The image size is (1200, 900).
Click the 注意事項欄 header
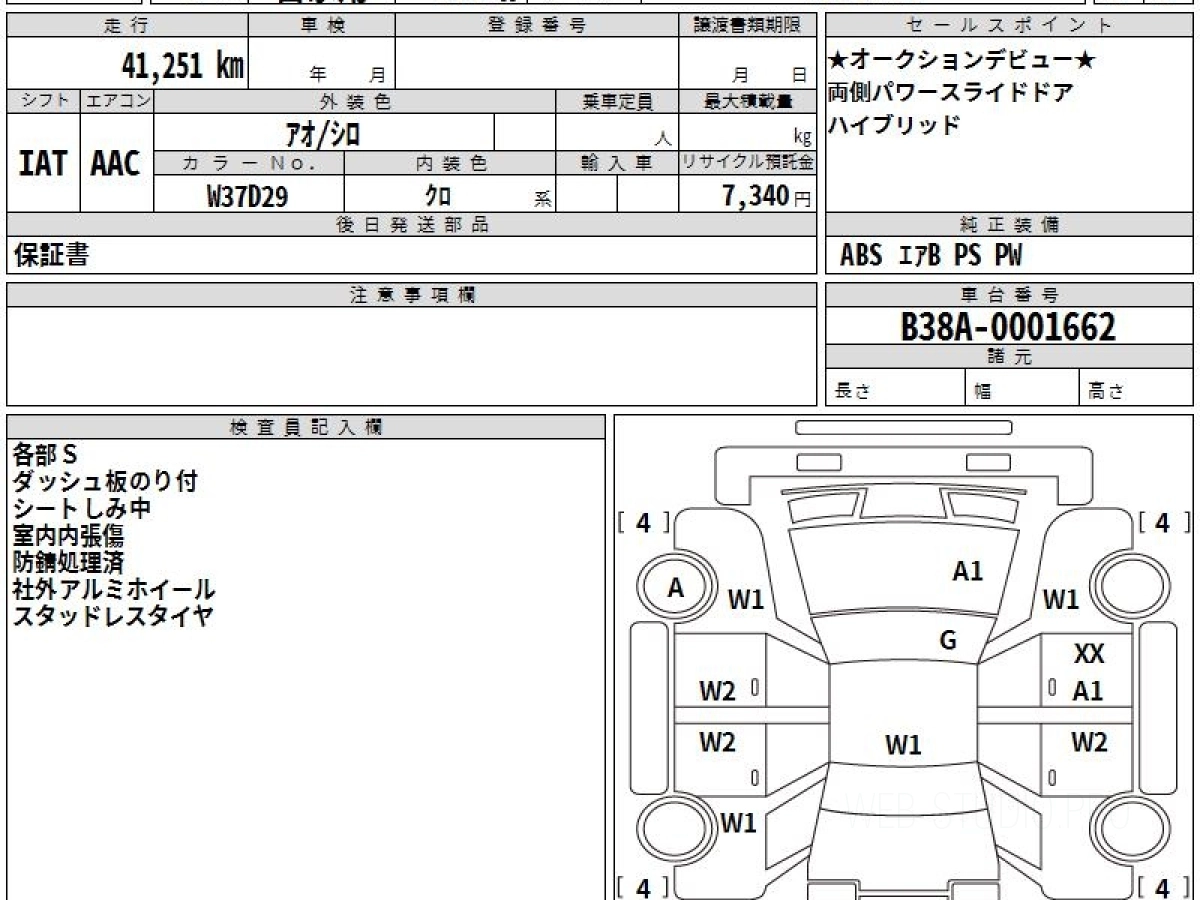[412, 295]
